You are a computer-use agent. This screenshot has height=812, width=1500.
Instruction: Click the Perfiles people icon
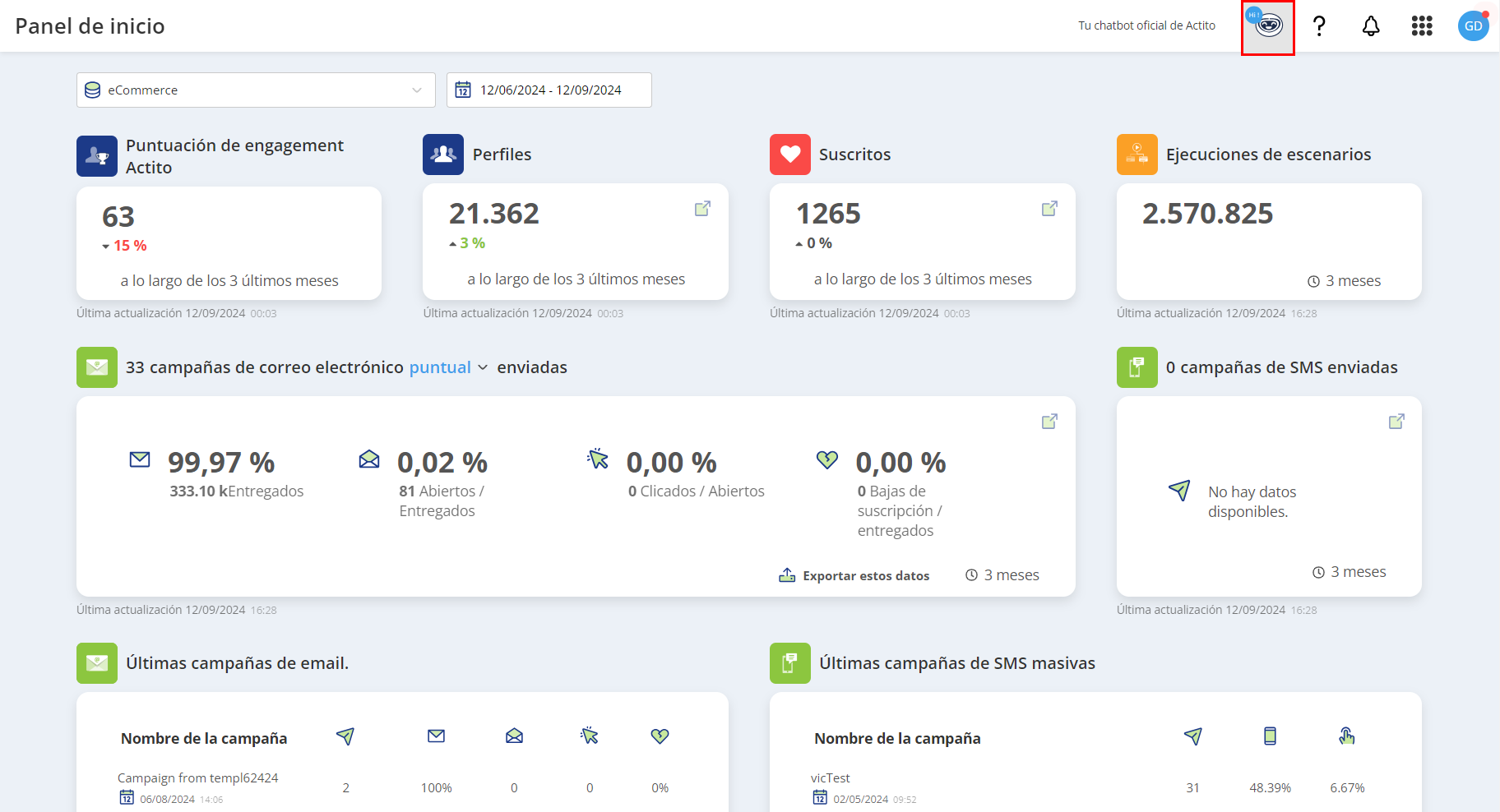[443, 155]
